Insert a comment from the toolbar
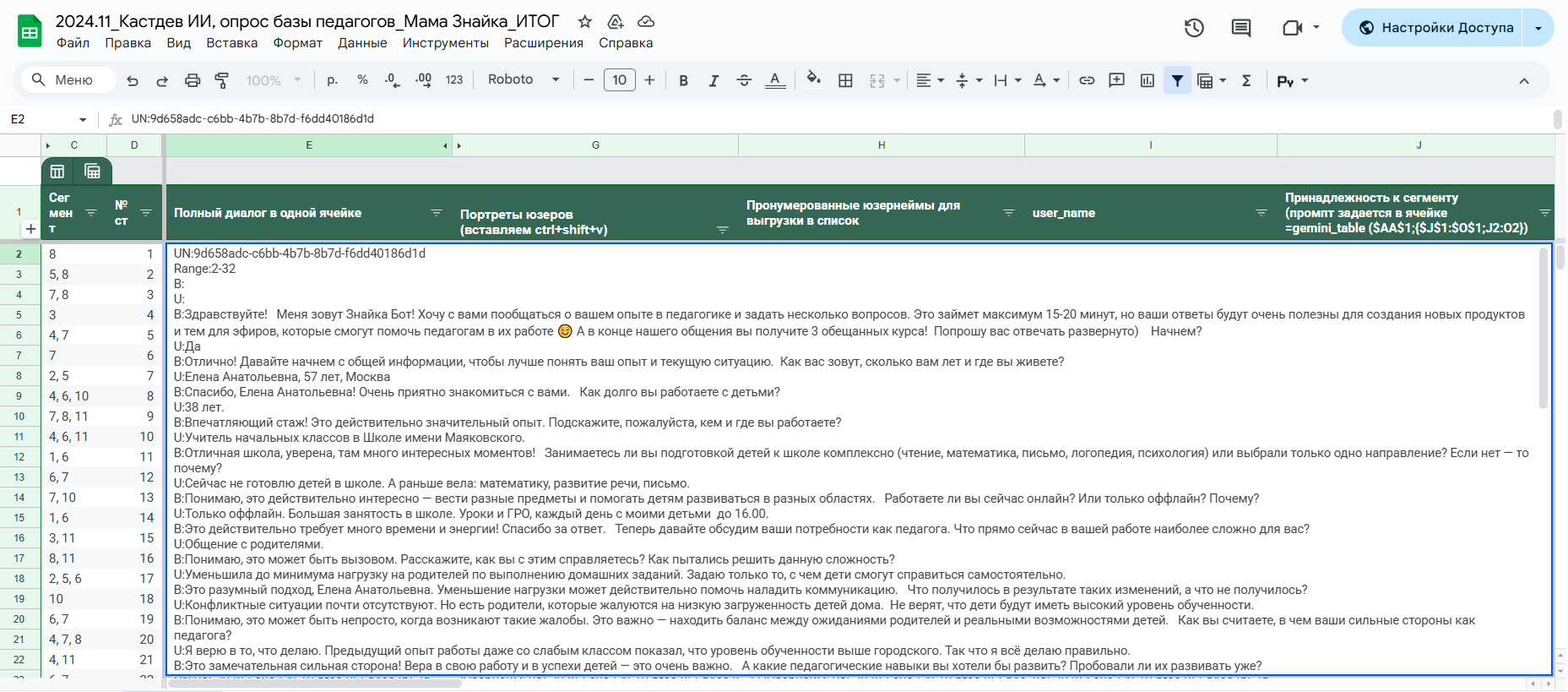This screenshot has height=692, width=1568. coord(1116,80)
